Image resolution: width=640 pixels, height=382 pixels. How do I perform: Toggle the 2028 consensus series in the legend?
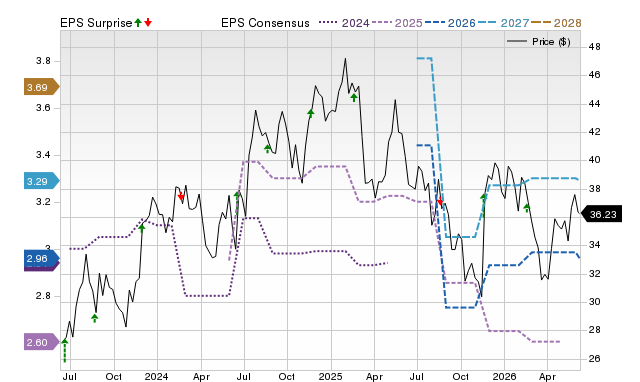(556, 23)
